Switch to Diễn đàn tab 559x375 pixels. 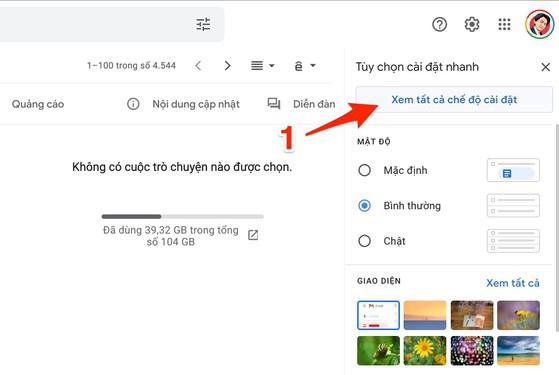tap(314, 104)
